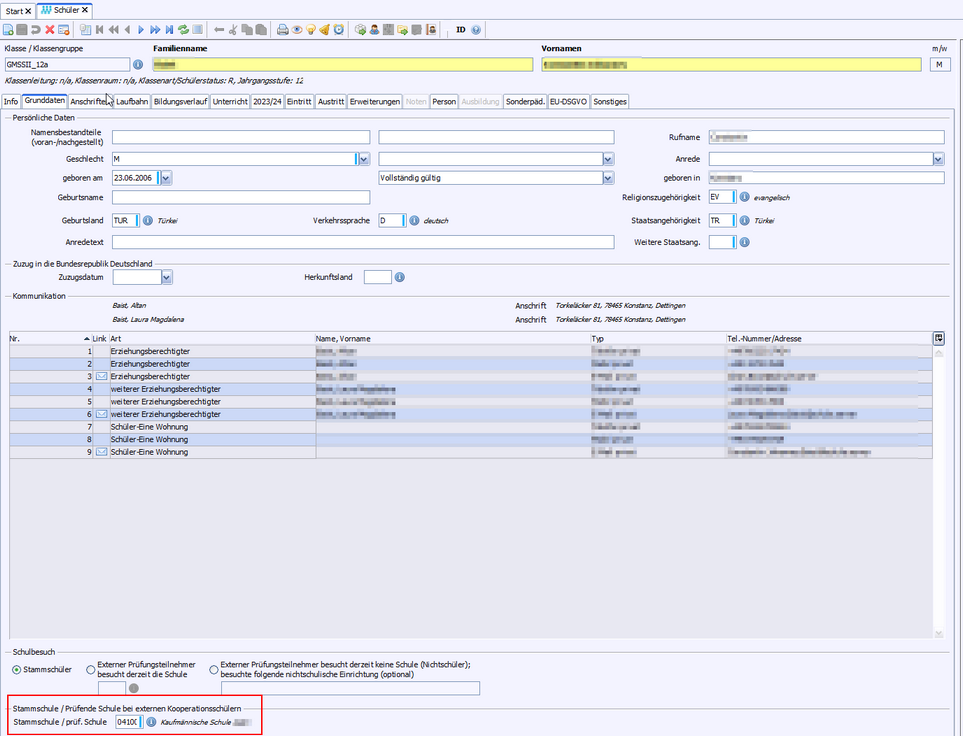The height and width of the screenshot is (736, 963).
Task: Open the EU-DSGVO tab
Action: pos(569,101)
